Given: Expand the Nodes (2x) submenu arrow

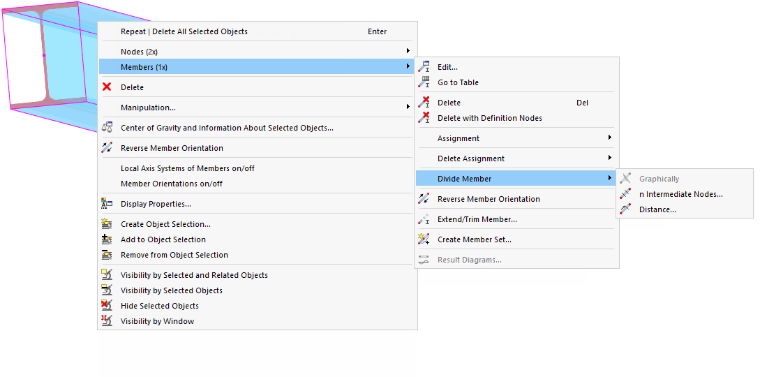Looking at the screenshot, I should 409,51.
